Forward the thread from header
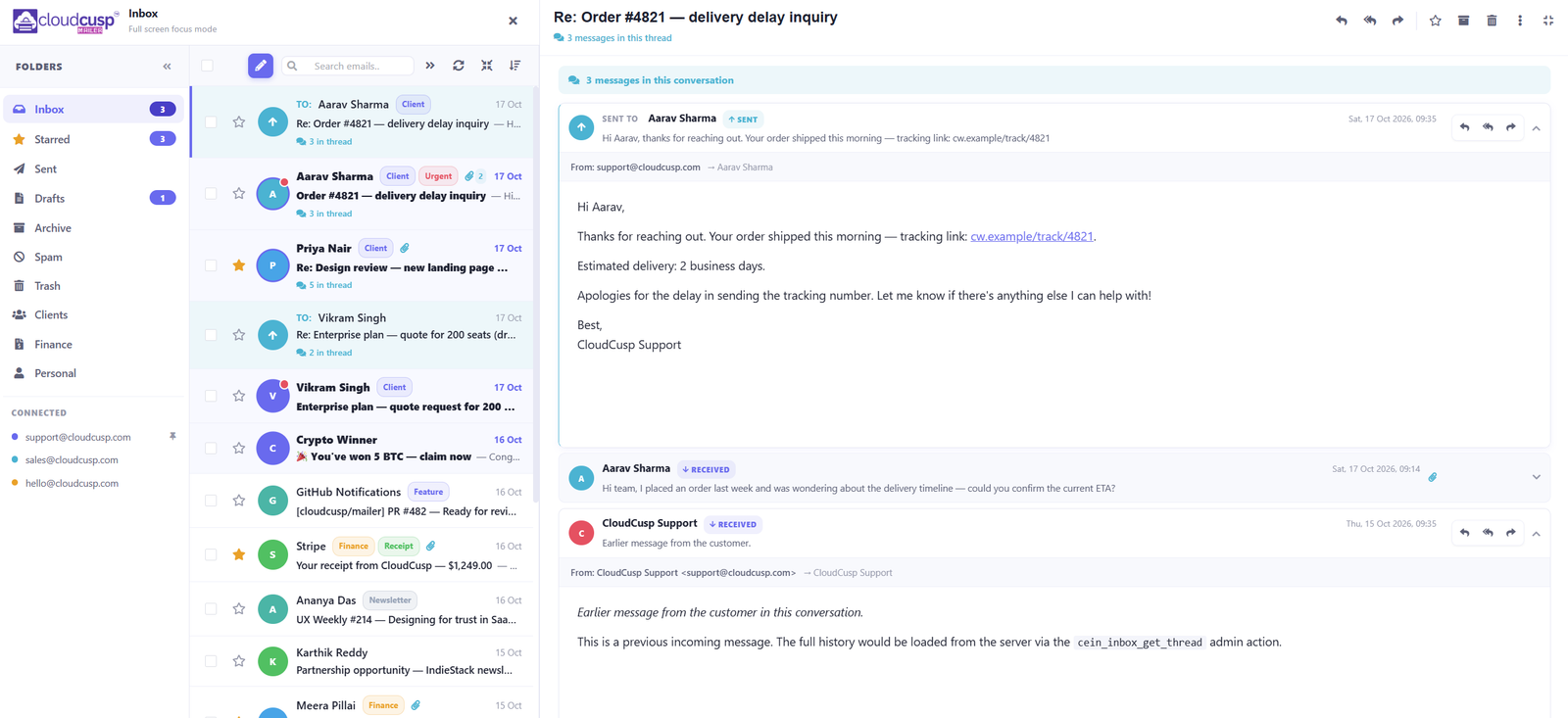 pos(1398,21)
